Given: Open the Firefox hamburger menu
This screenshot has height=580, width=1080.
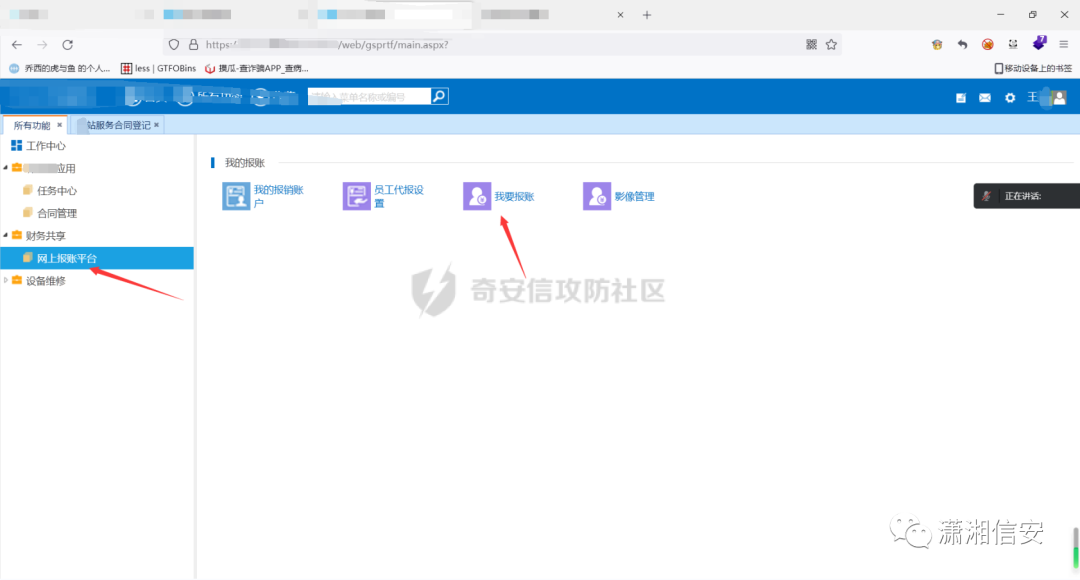Looking at the screenshot, I should coord(1063,45).
